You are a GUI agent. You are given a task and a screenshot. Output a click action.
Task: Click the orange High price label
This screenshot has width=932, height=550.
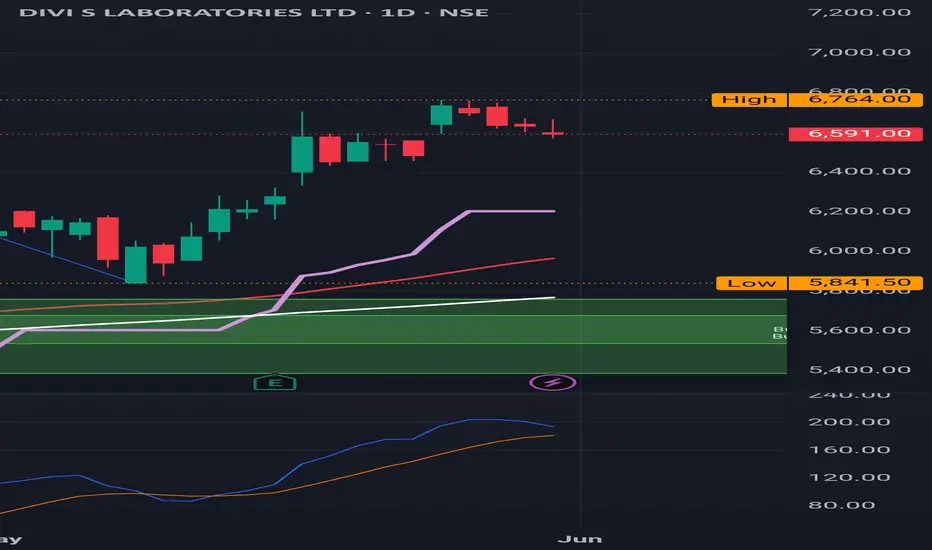point(749,99)
